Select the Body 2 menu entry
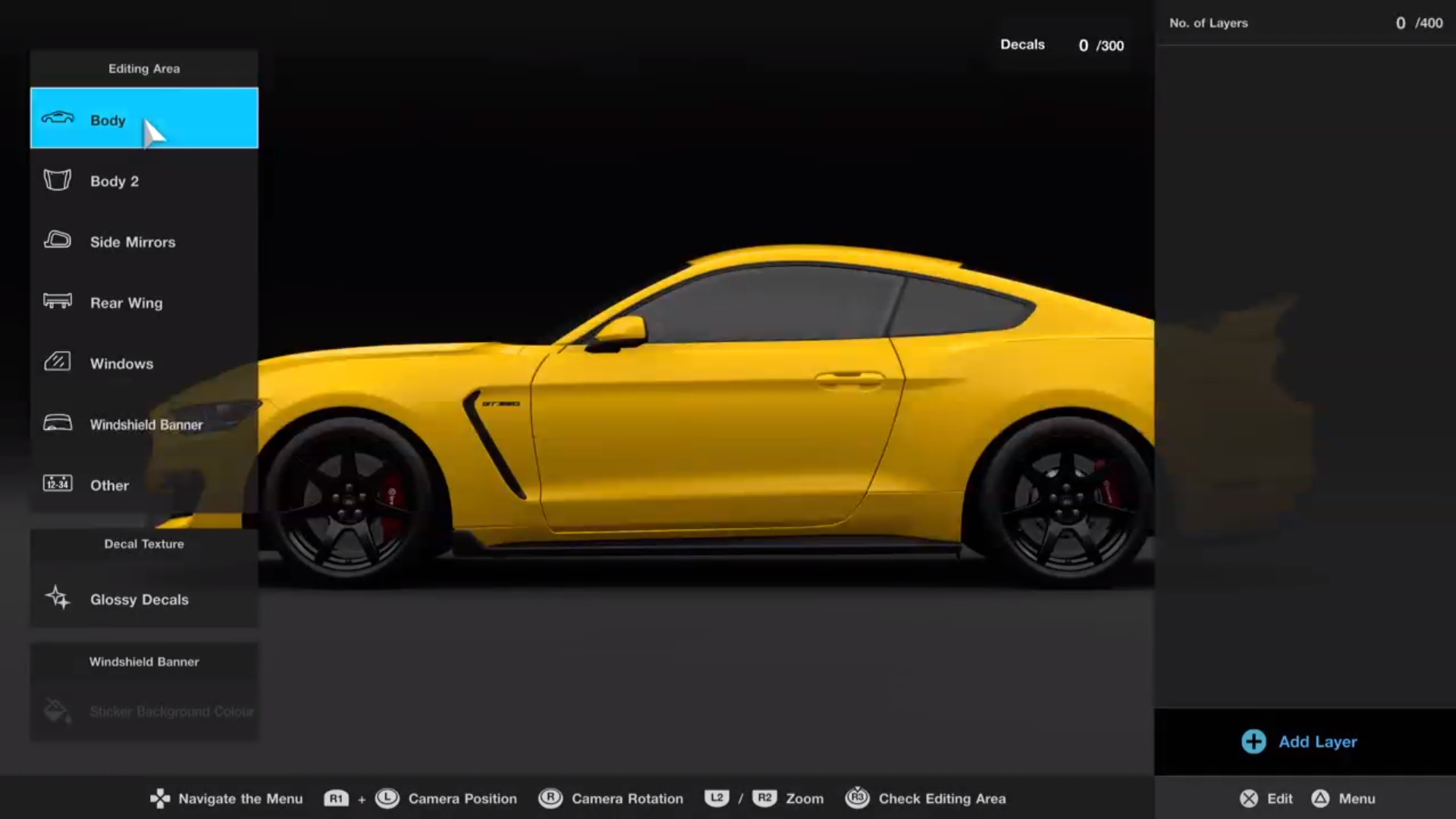This screenshot has width=1456, height=819. click(115, 180)
